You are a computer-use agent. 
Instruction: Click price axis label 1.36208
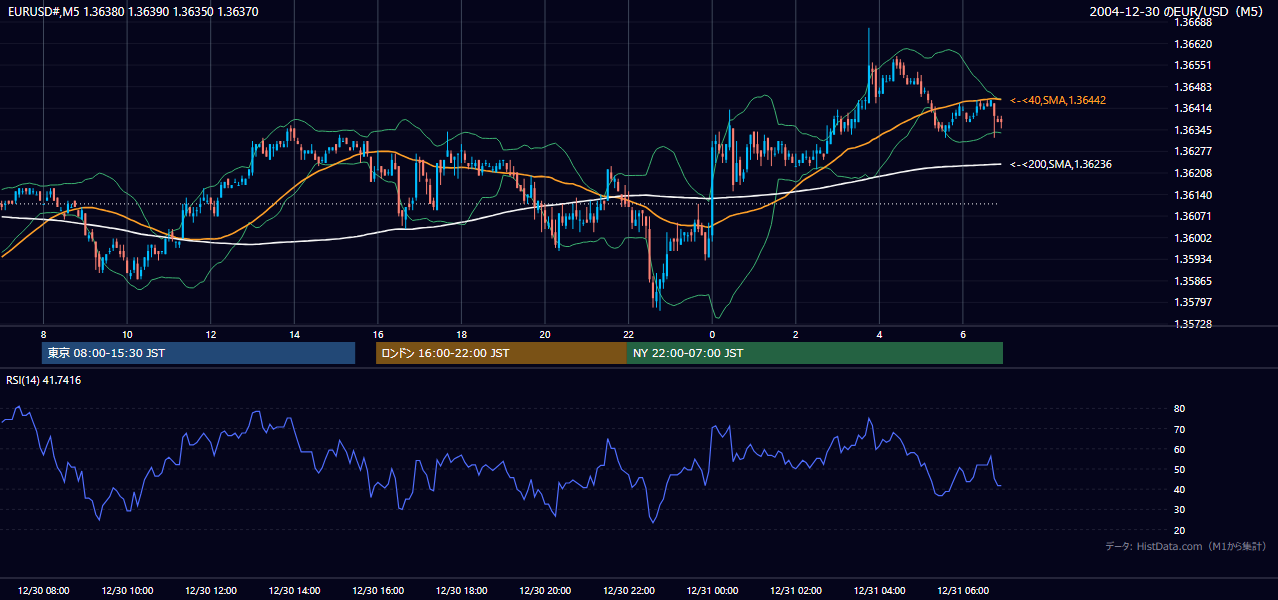click(1192, 173)
